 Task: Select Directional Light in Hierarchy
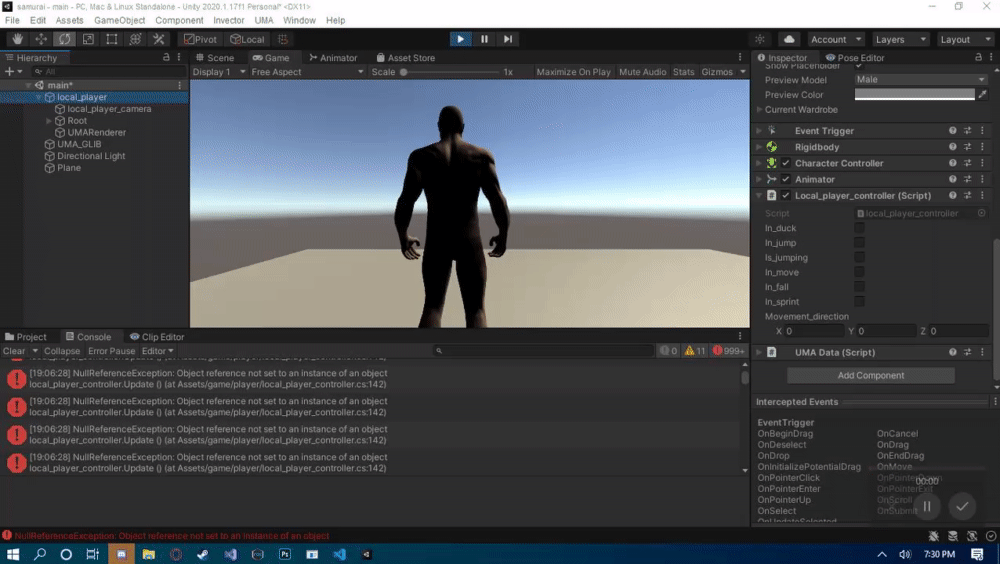(91, 156)
